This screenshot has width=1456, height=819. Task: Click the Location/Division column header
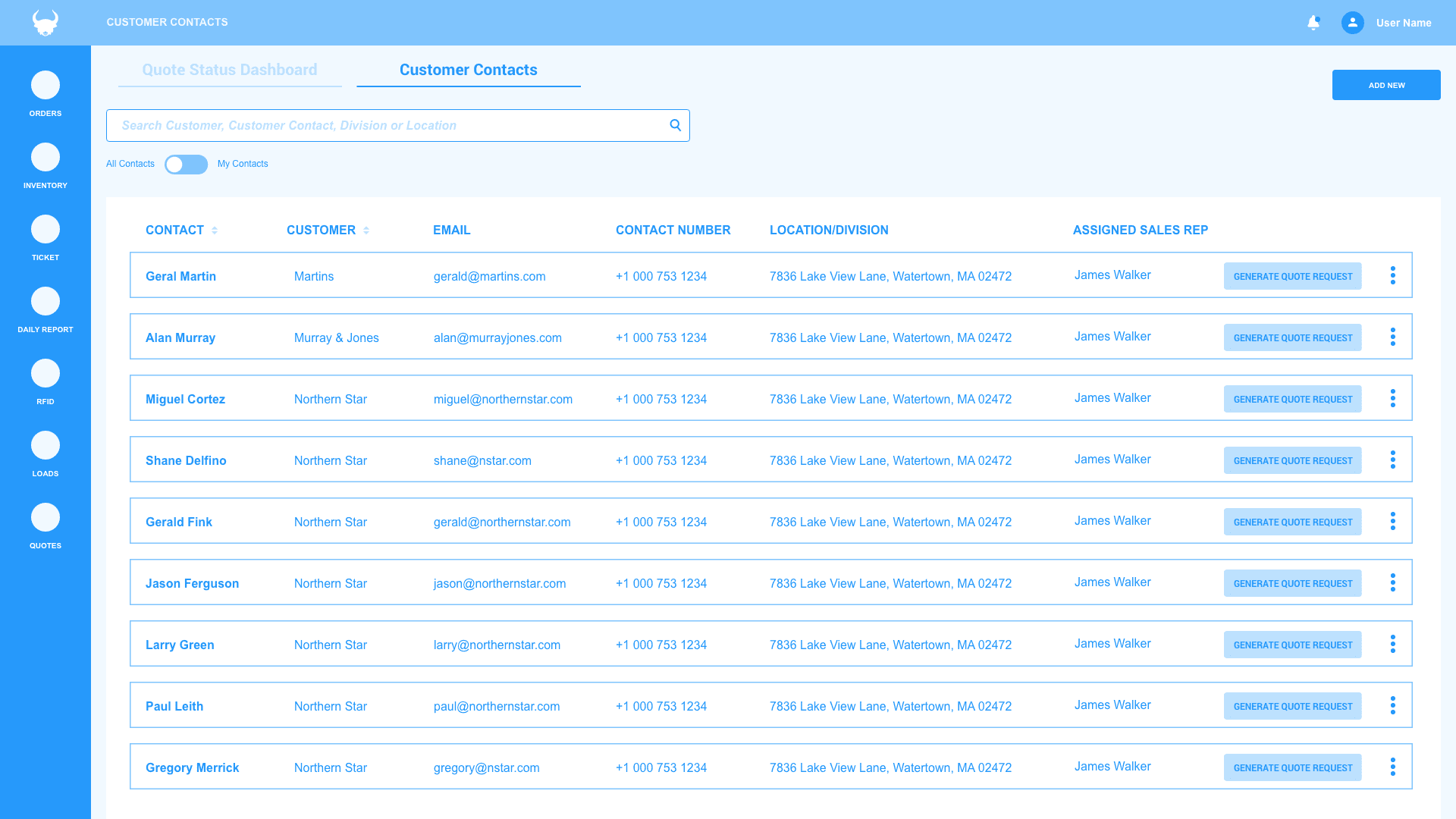click(829, 230)
